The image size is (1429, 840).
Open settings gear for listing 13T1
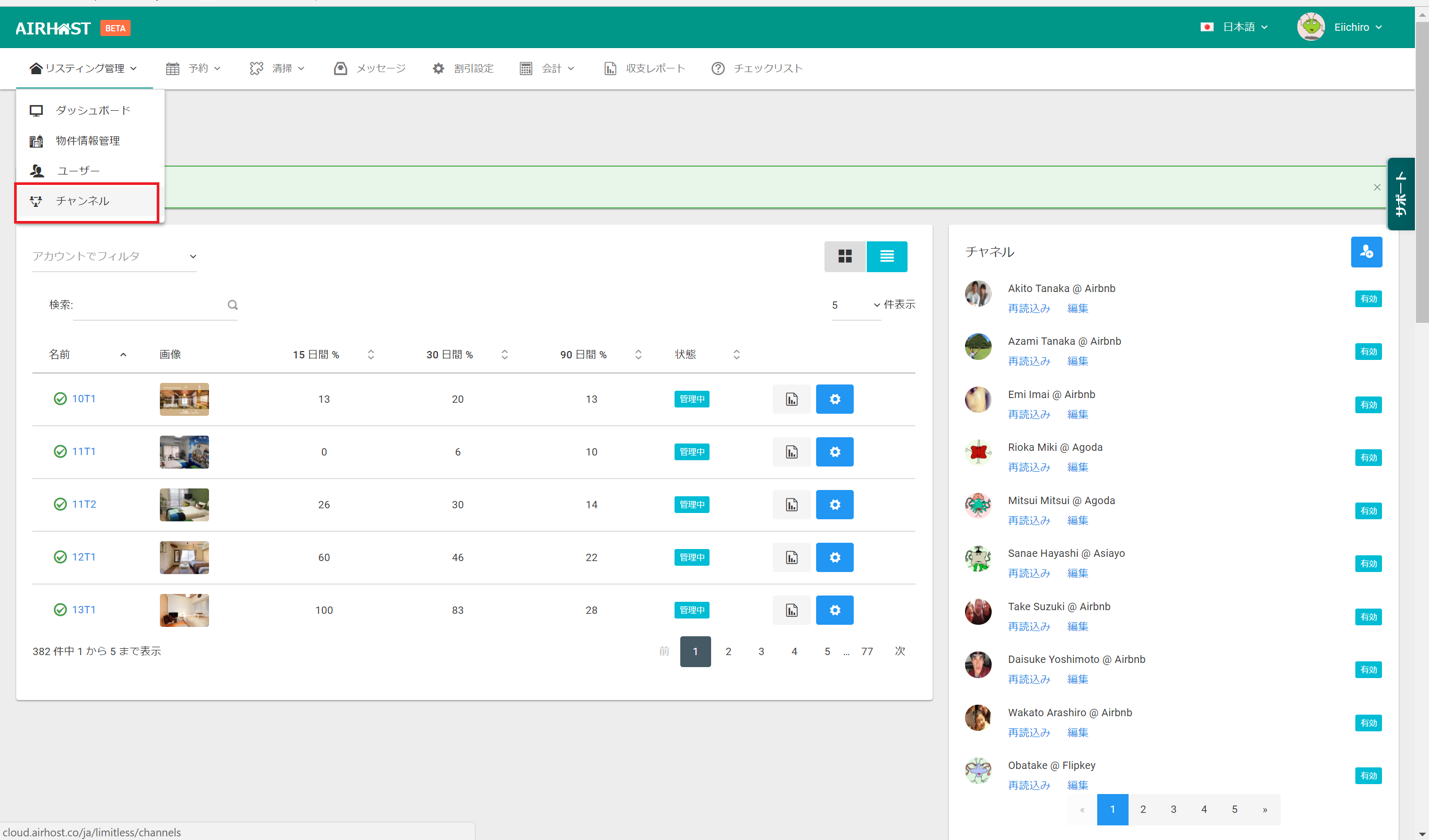point(834,610)
